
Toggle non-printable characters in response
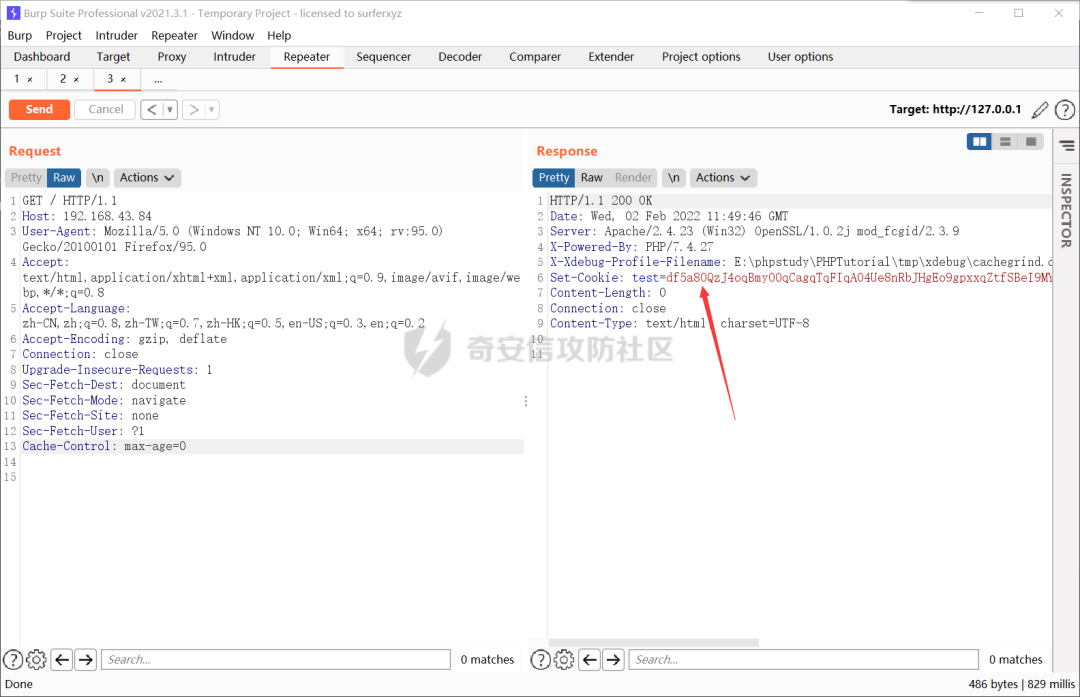tap(674, 178)
